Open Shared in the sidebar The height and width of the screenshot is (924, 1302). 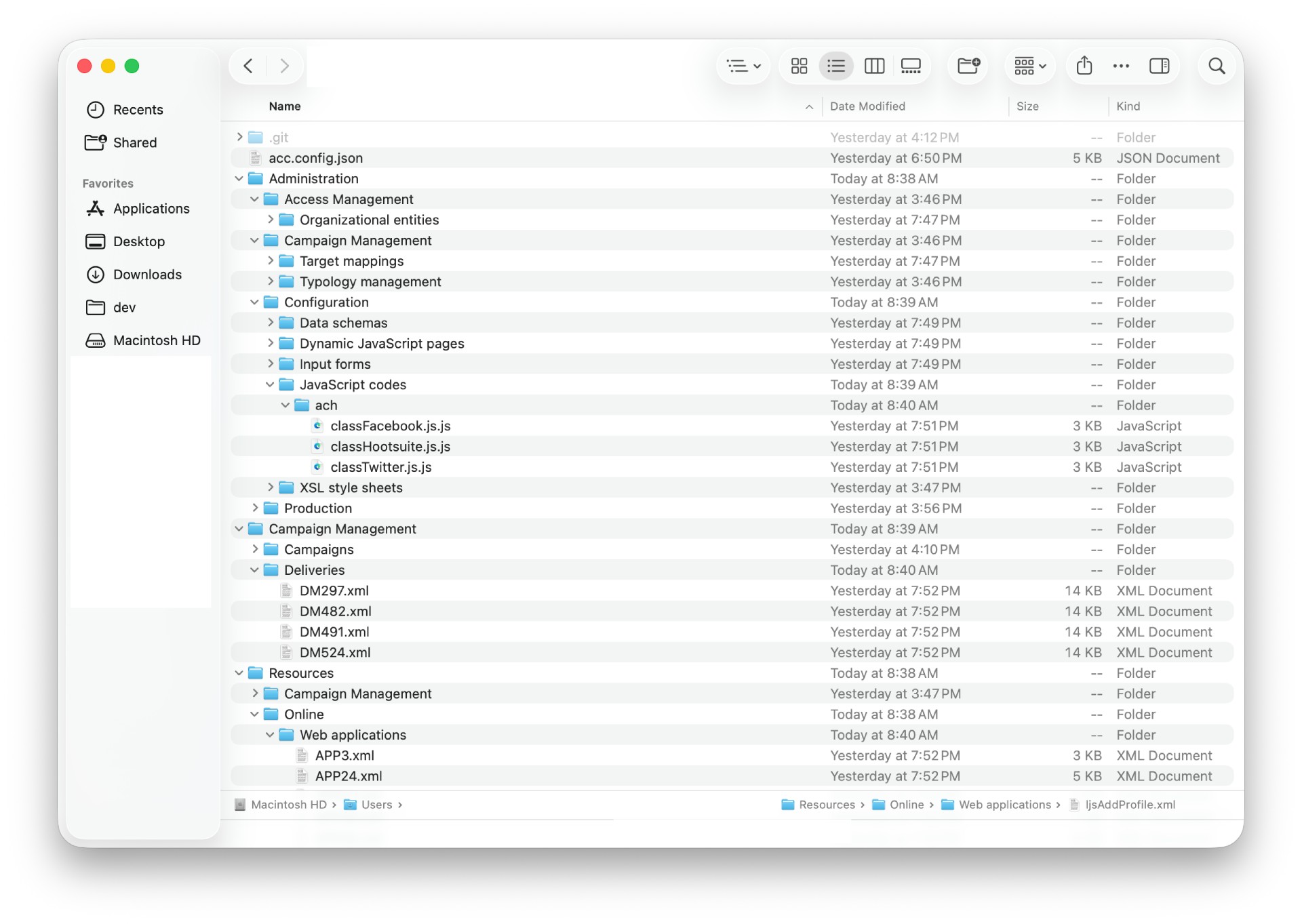point(134,142)
